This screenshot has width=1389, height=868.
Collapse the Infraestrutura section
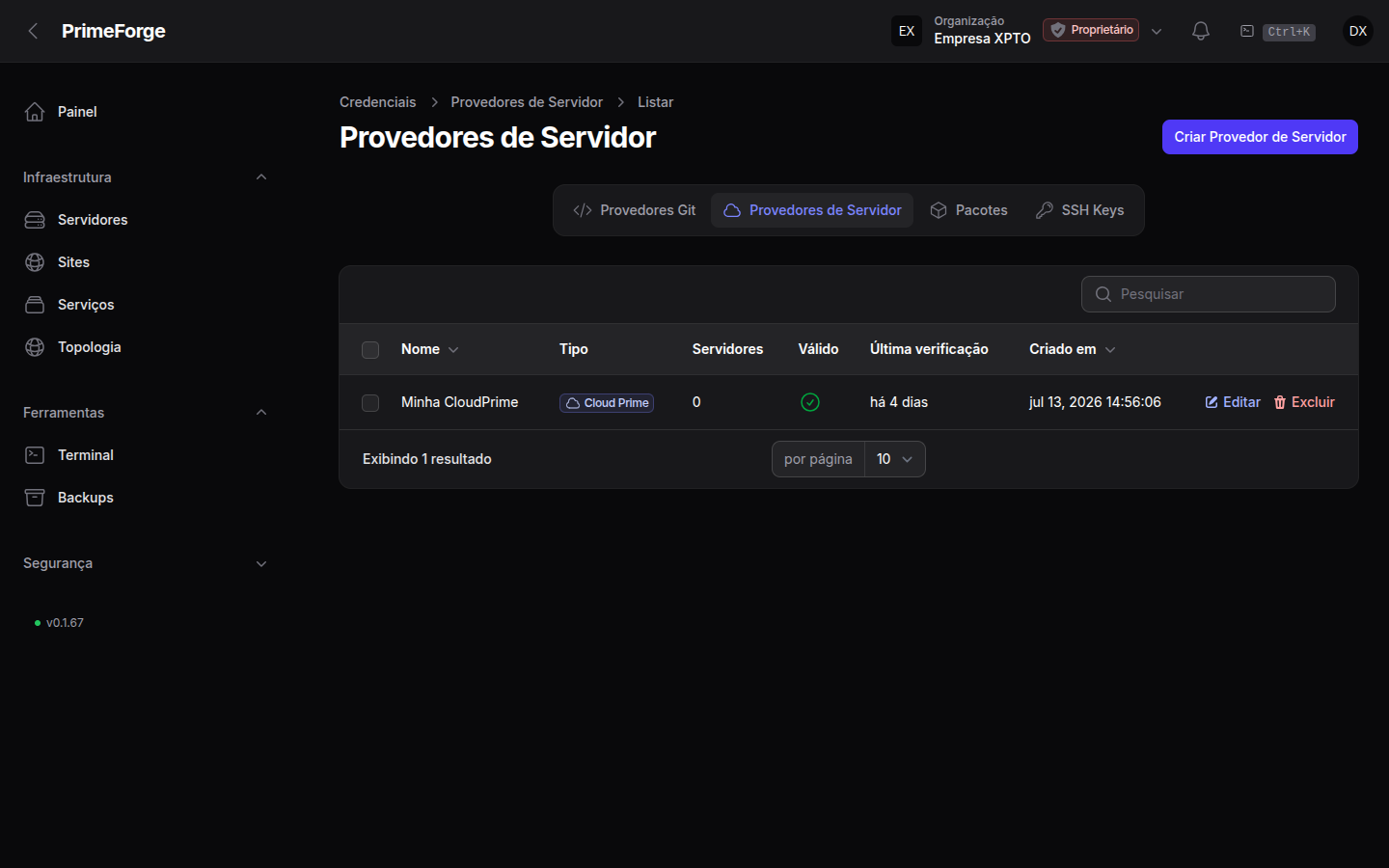tap(261, 177)
